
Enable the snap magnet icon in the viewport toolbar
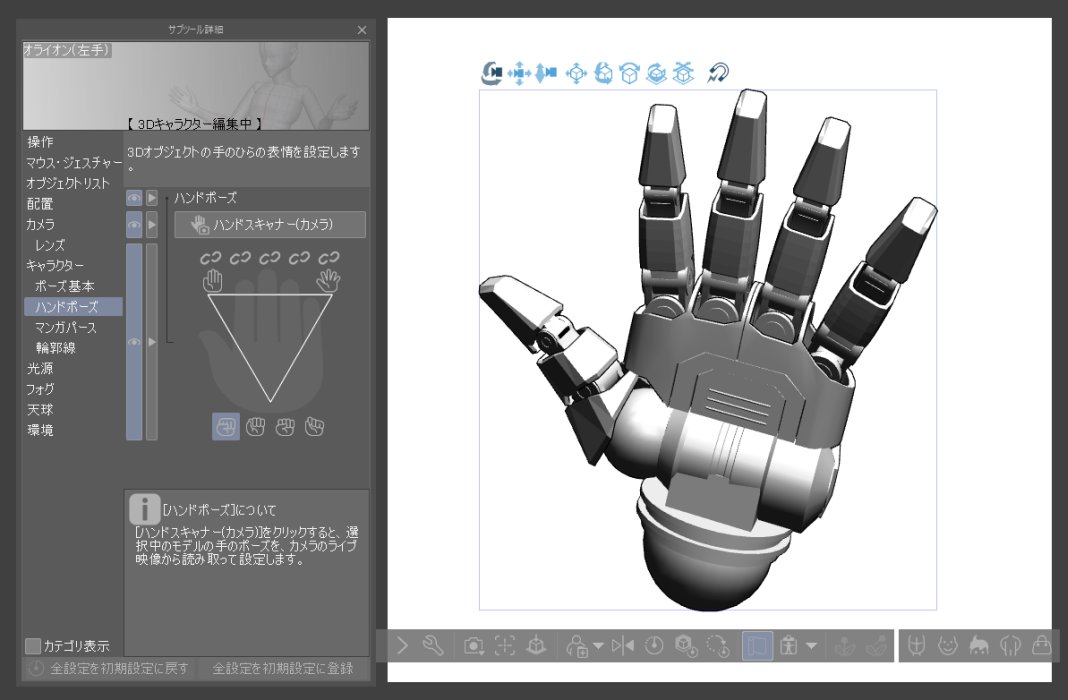tap(718, 72)
